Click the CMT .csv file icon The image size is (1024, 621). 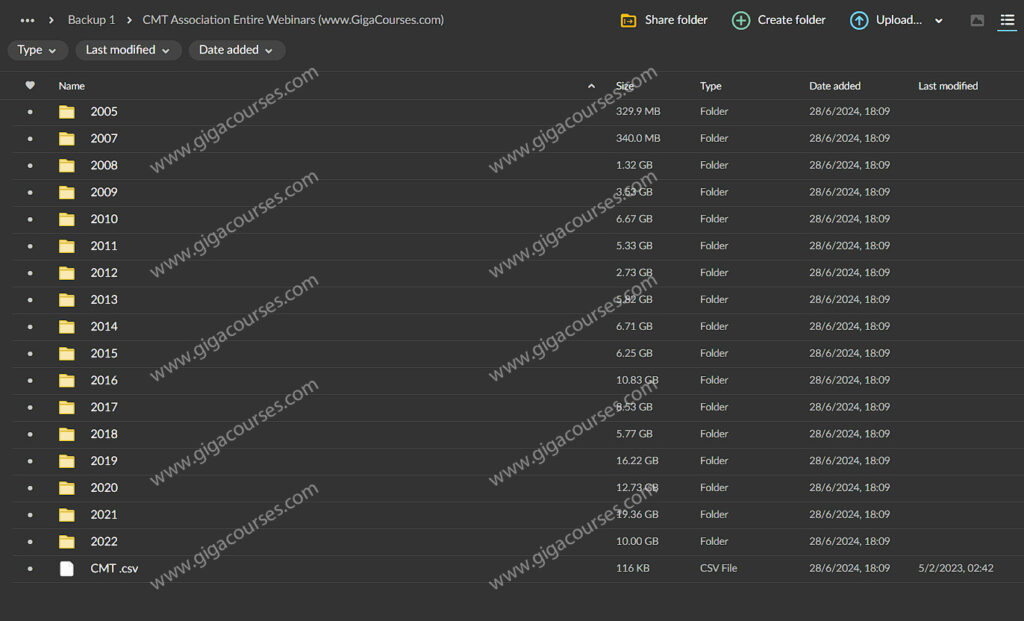point(67,569)
